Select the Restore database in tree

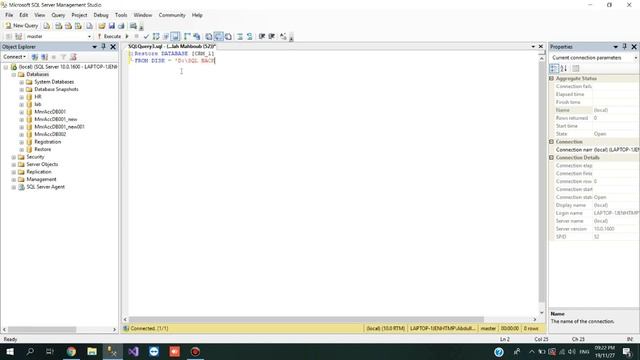42,149
